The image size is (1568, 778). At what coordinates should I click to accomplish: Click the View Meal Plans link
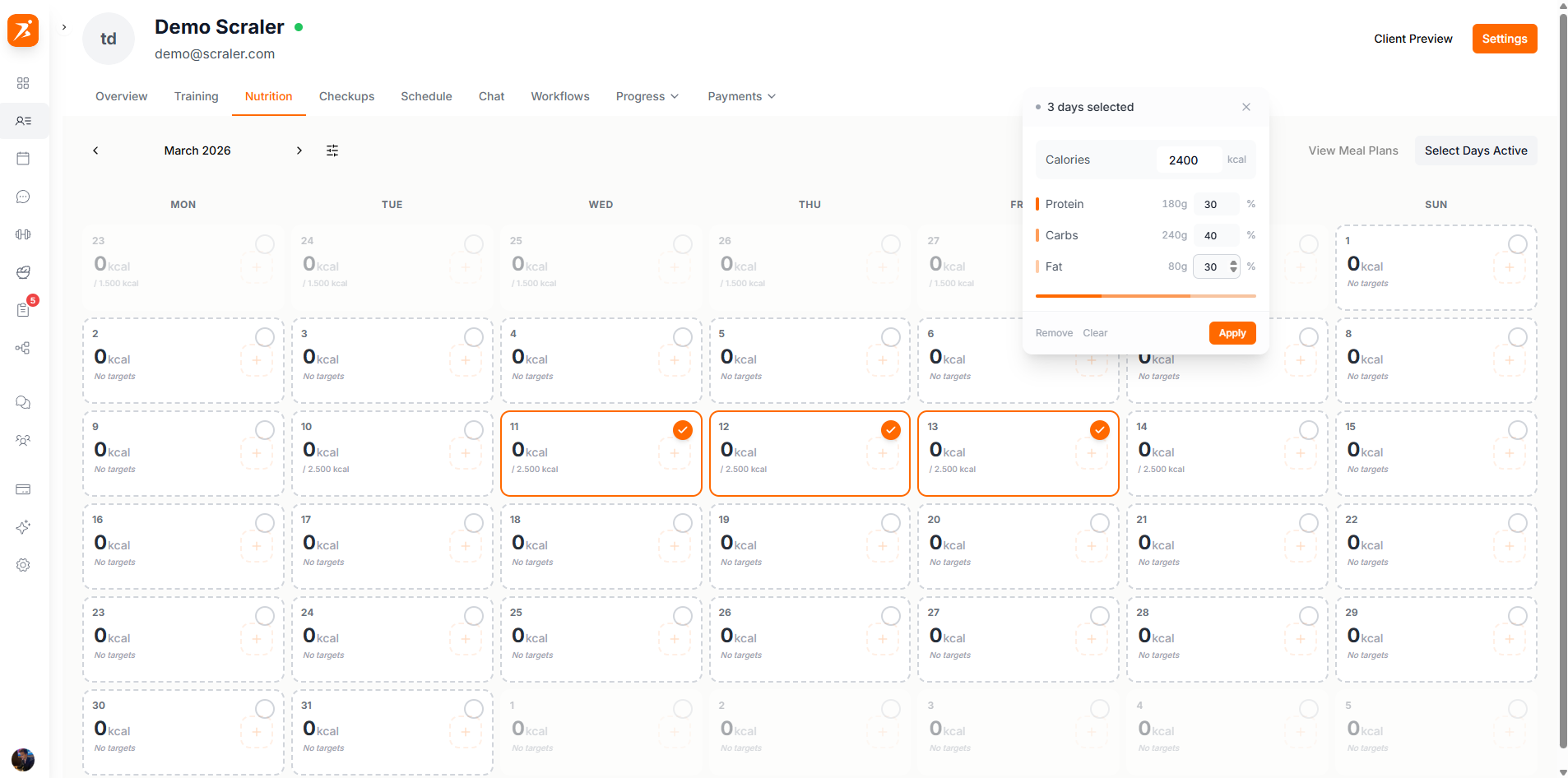(x=1352, y=151)
